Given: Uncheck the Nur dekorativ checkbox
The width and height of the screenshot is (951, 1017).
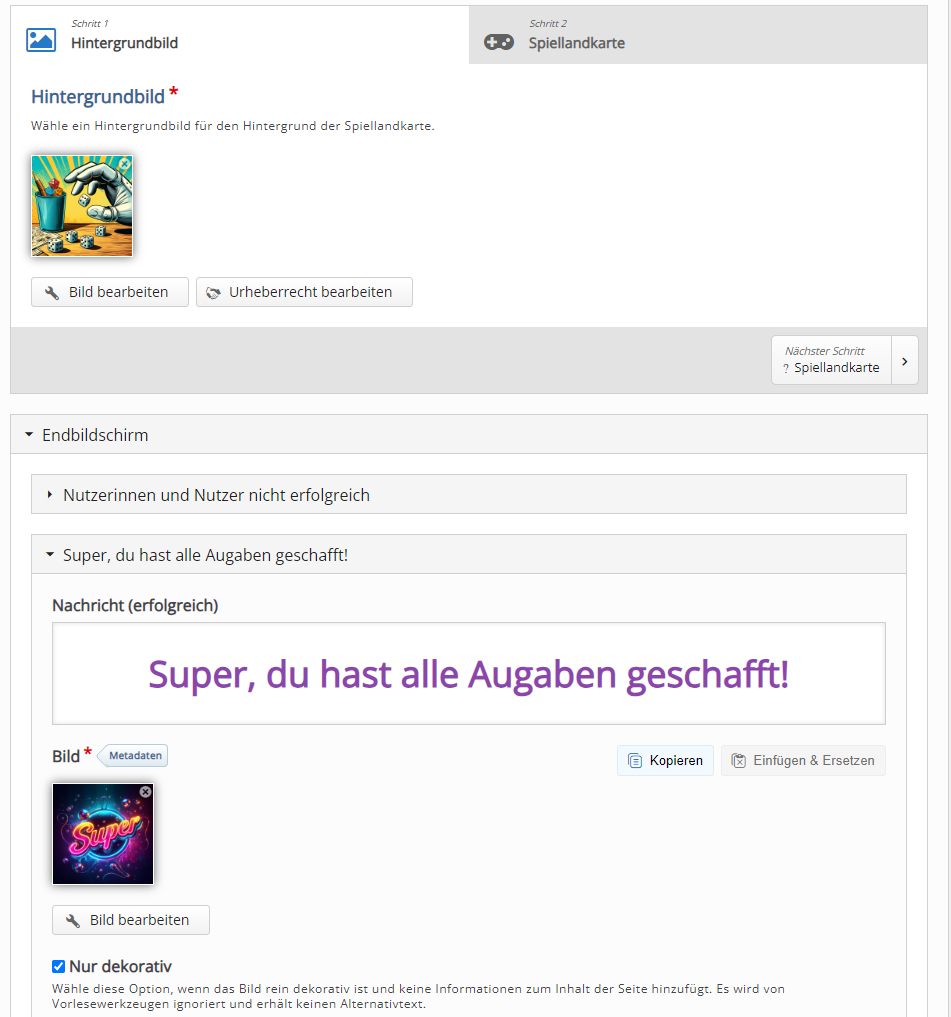Looking at the screenshot, I should pos(58,966).
